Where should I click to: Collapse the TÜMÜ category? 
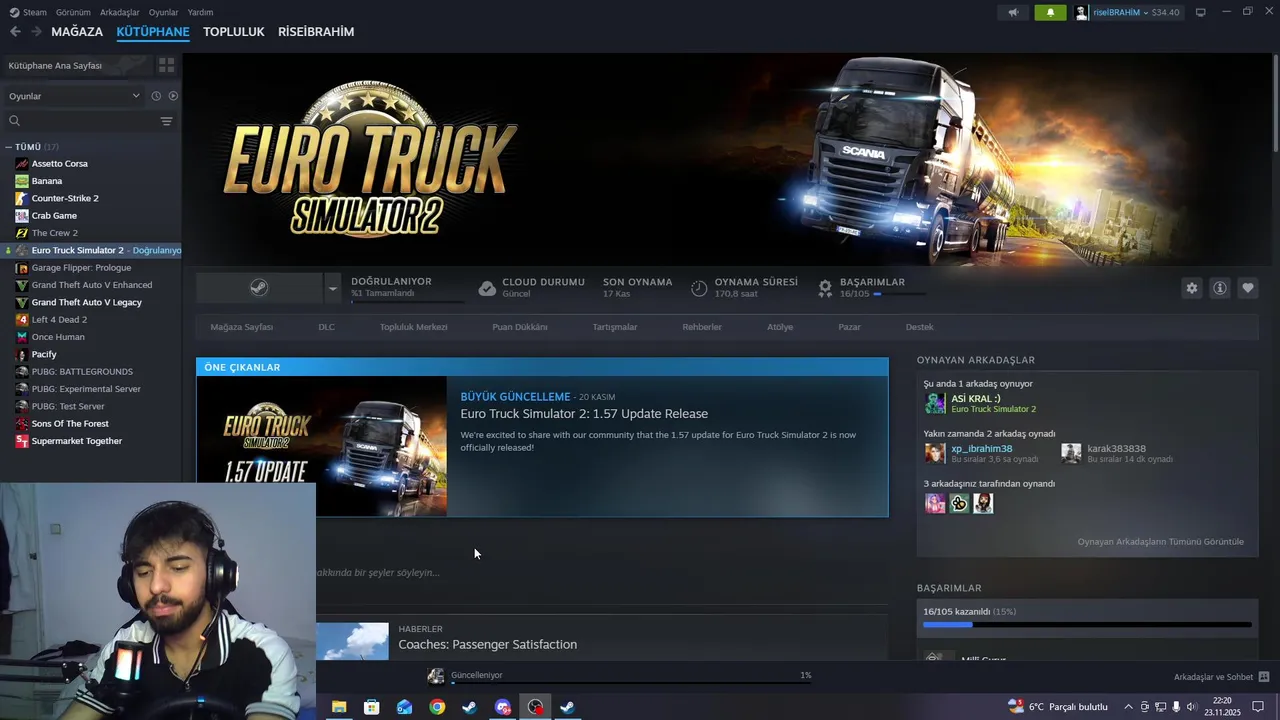[8, 147]
